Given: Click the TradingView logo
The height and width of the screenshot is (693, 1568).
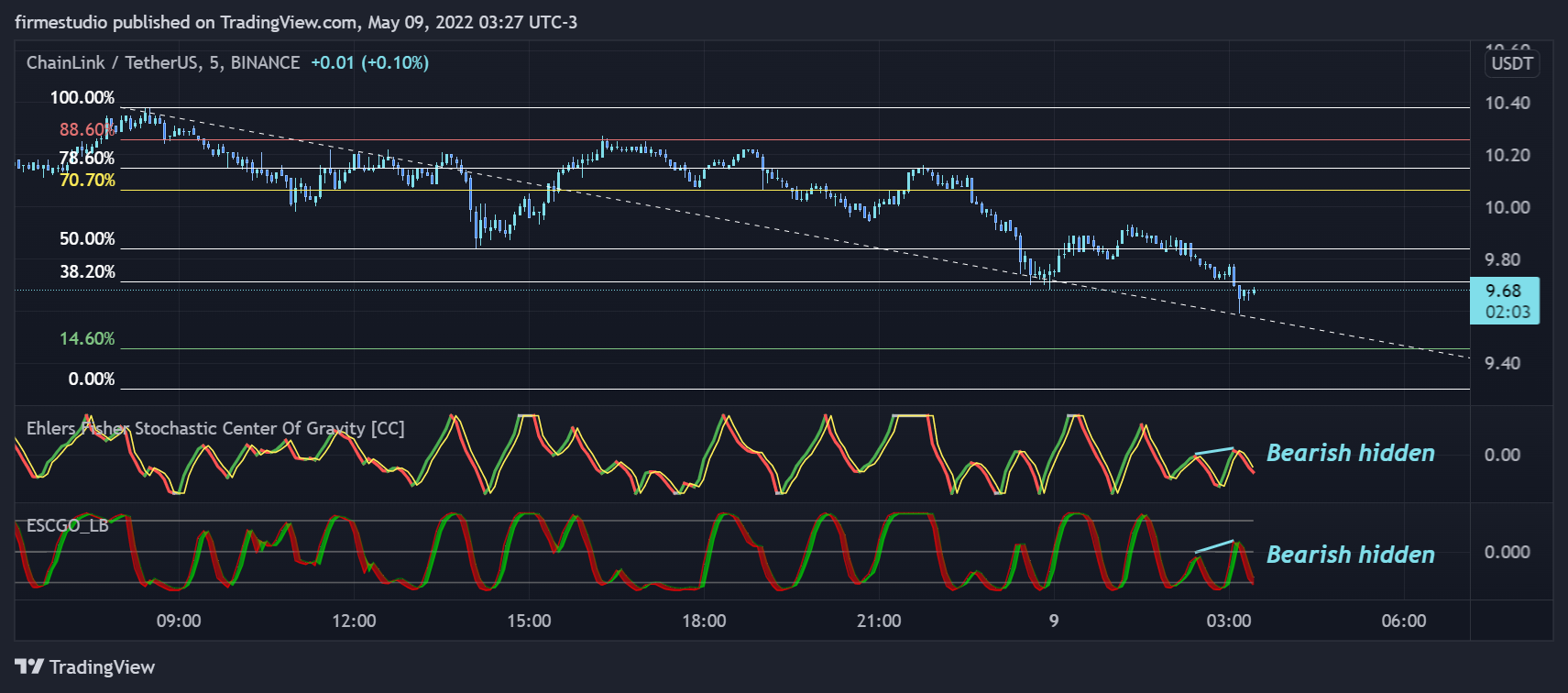Looking at the screenshot, I should [85, 666].
